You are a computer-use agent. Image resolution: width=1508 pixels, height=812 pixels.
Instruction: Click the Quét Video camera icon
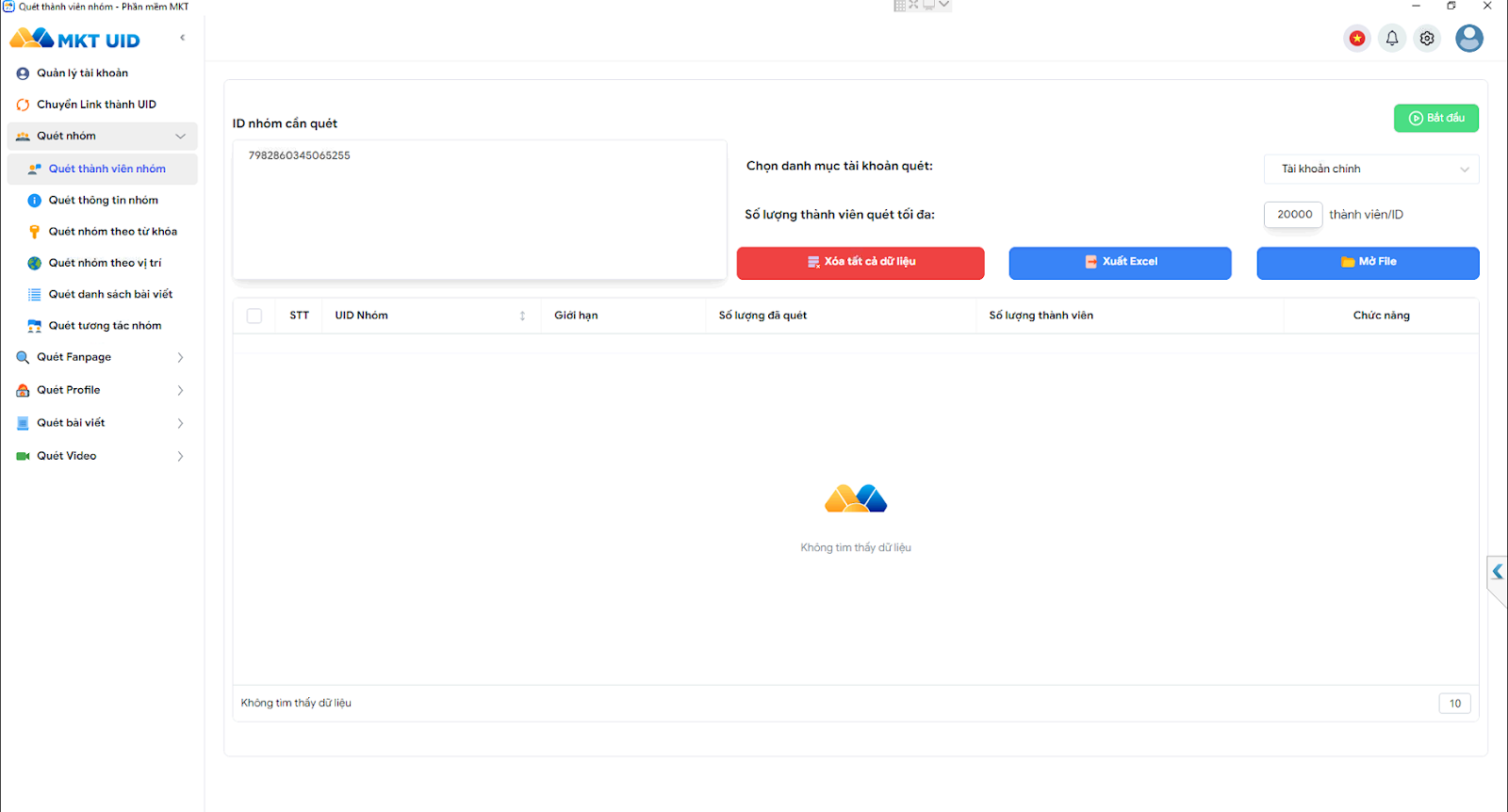point(23,456)
